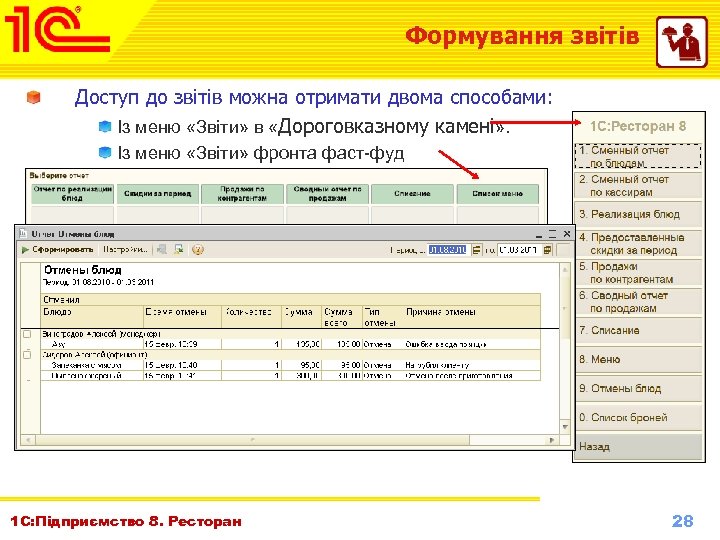Select menu item 1. Сменный отчет по блюдам
720x540 pixels.
point(638,157)
